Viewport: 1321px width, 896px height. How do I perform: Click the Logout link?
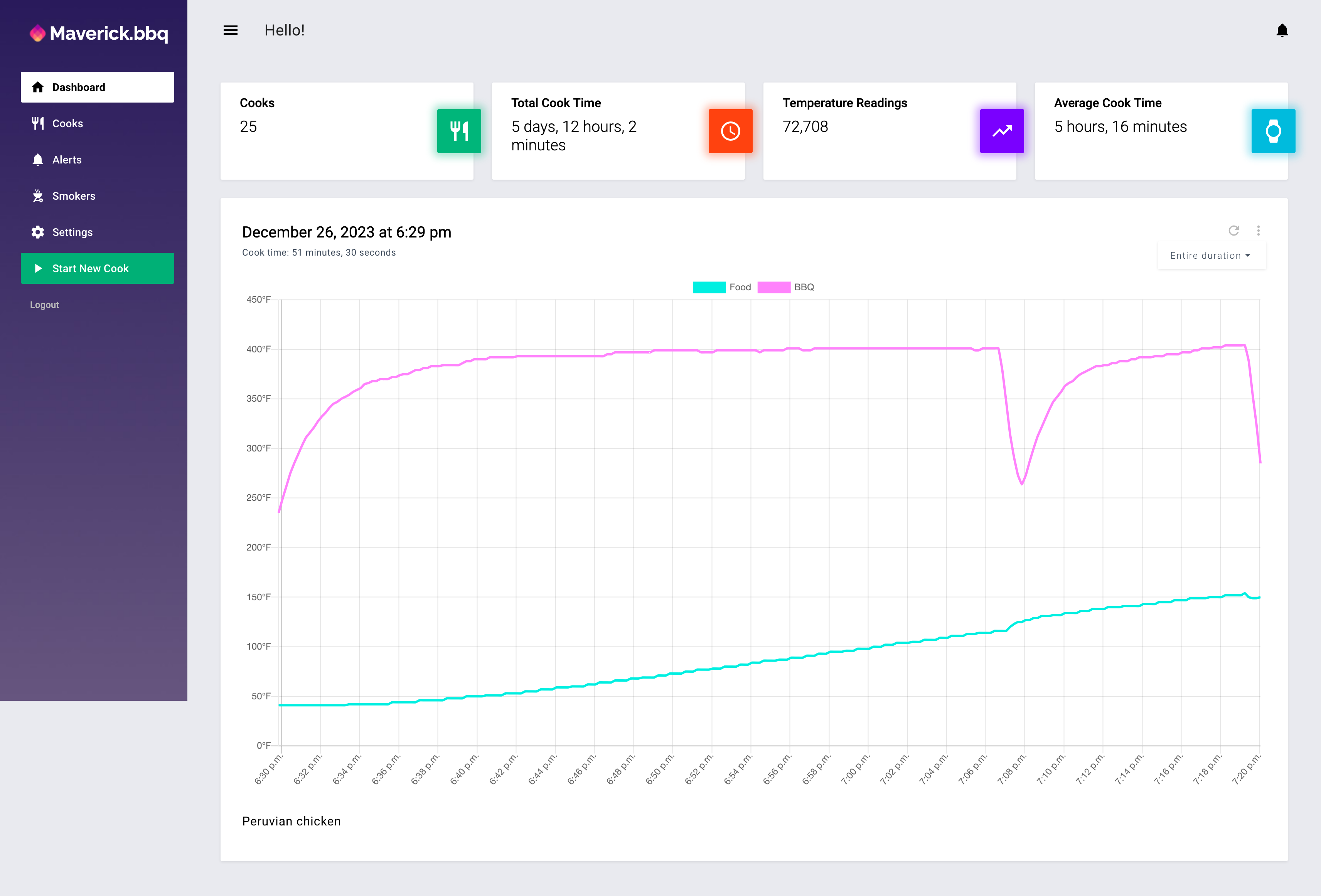tap(44, 305)
